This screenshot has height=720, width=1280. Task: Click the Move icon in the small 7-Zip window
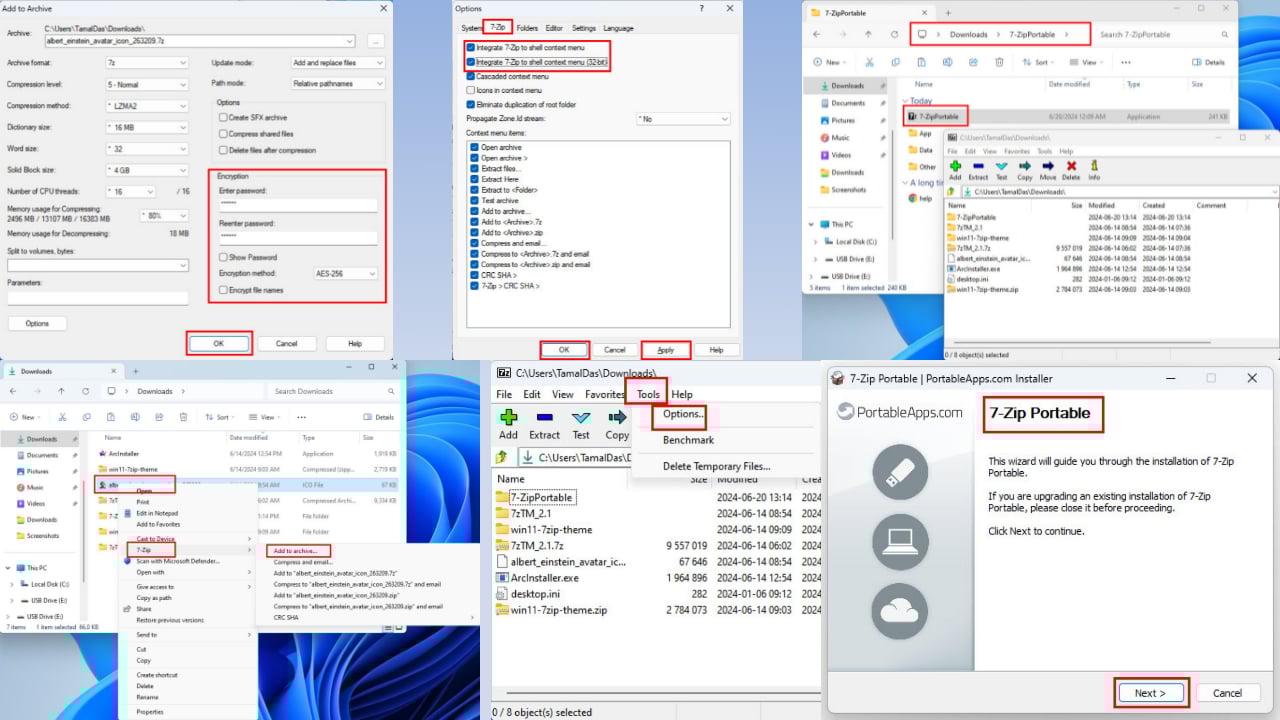coord(1048,166)
